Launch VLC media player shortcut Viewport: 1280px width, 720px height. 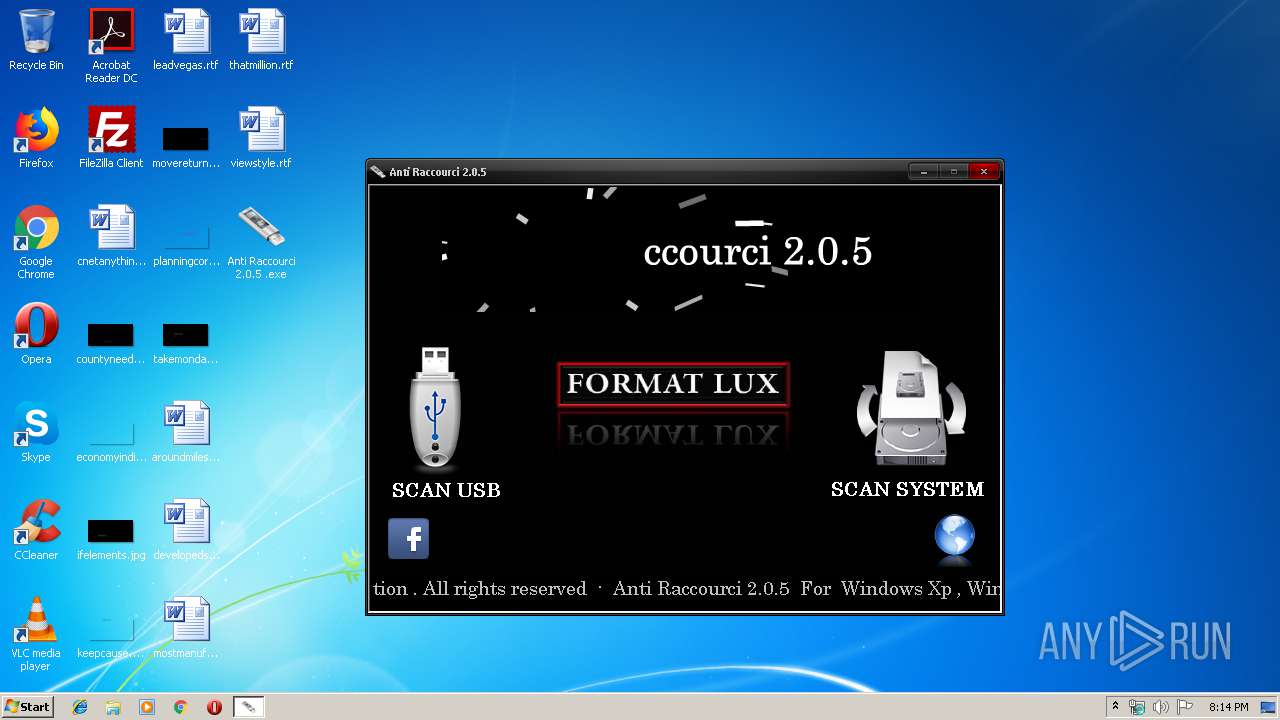coord(36,634)
